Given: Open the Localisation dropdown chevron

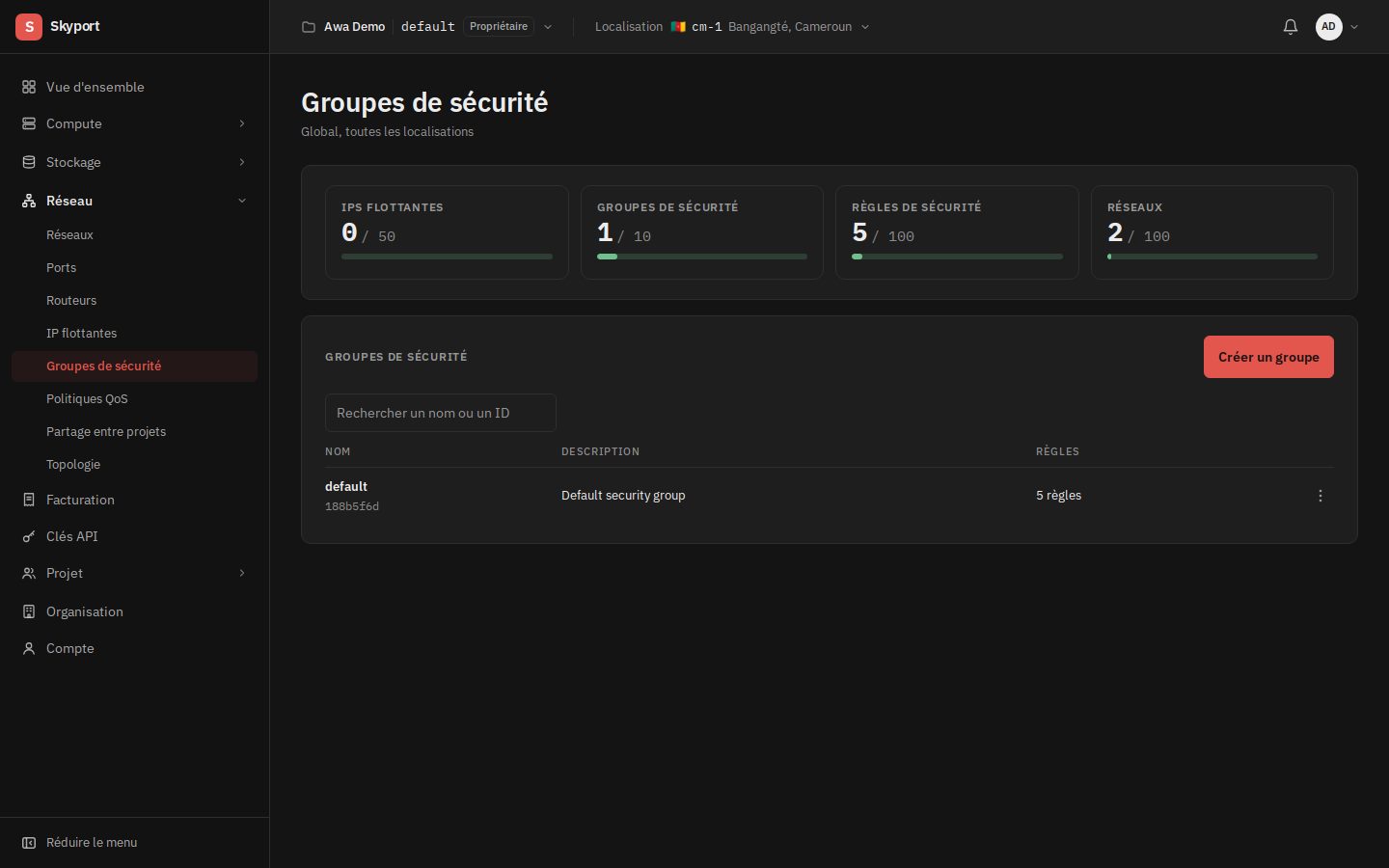Looking at the screenshot, I should pos(865,27).
